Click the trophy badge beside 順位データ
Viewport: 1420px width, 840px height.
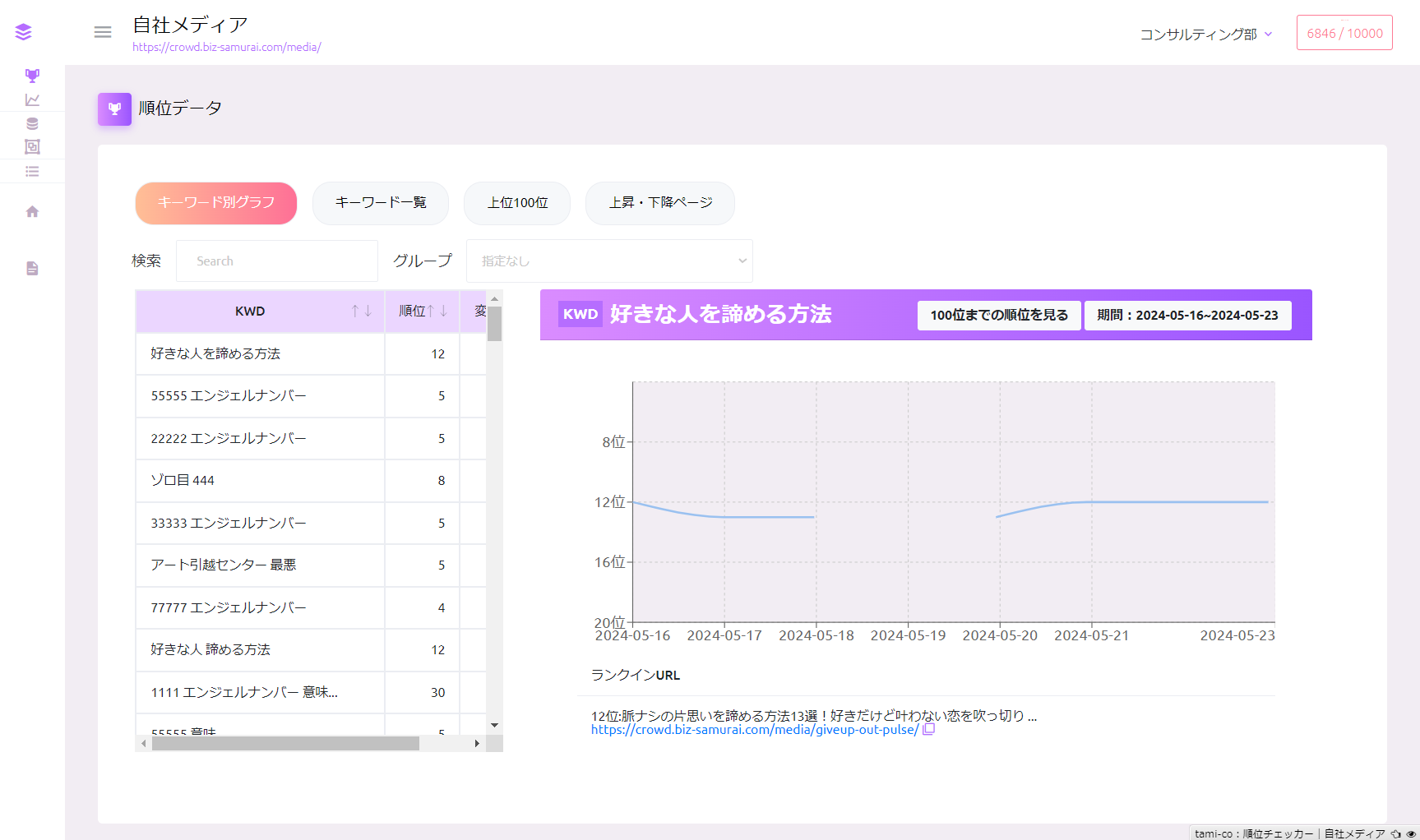click(x=114, y=108)
